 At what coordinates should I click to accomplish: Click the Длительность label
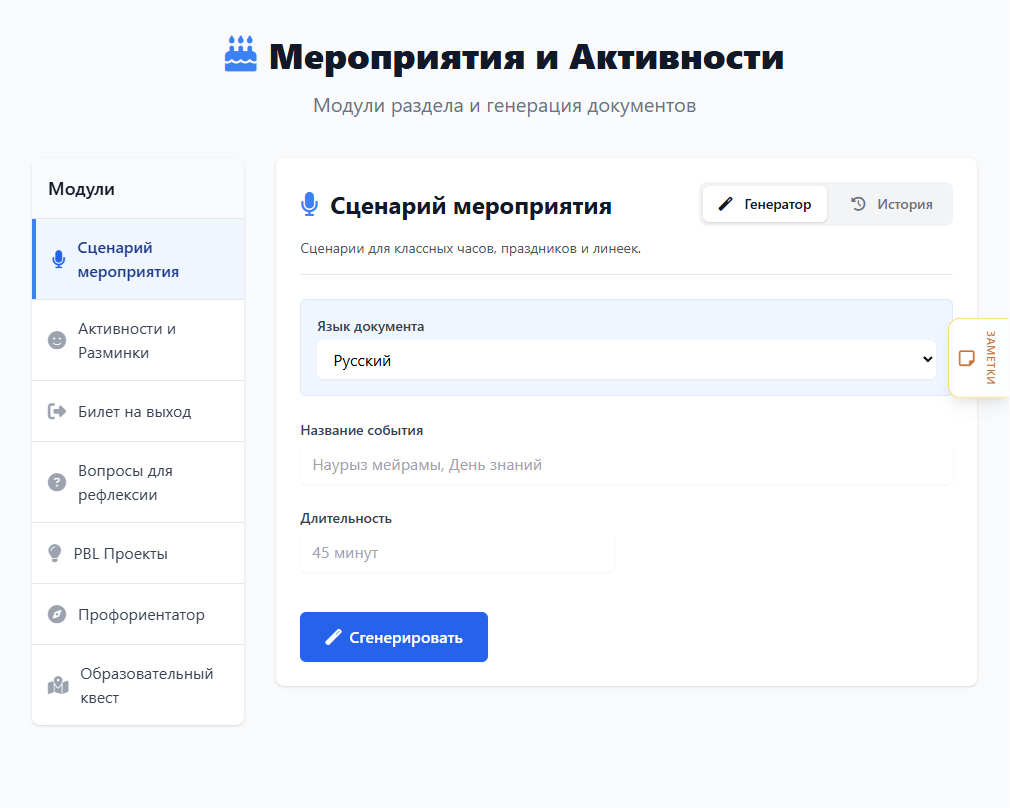coord(346,518)
